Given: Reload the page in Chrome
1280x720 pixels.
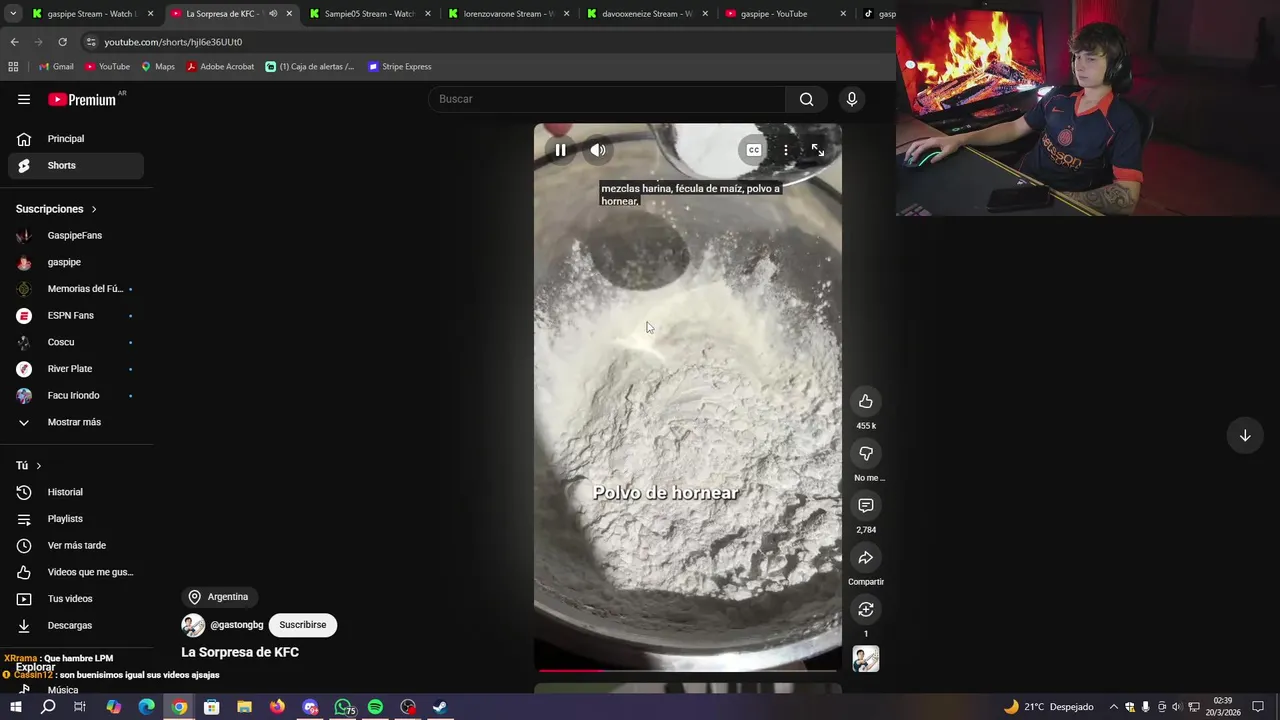Looking at the screenshot, I should [x=62, y=42].
